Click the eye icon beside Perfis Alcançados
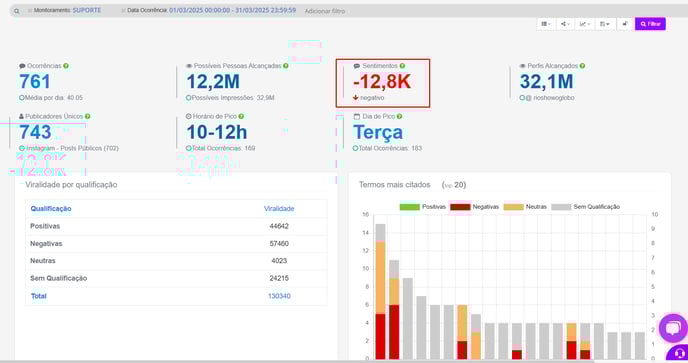 coord(523,66)
